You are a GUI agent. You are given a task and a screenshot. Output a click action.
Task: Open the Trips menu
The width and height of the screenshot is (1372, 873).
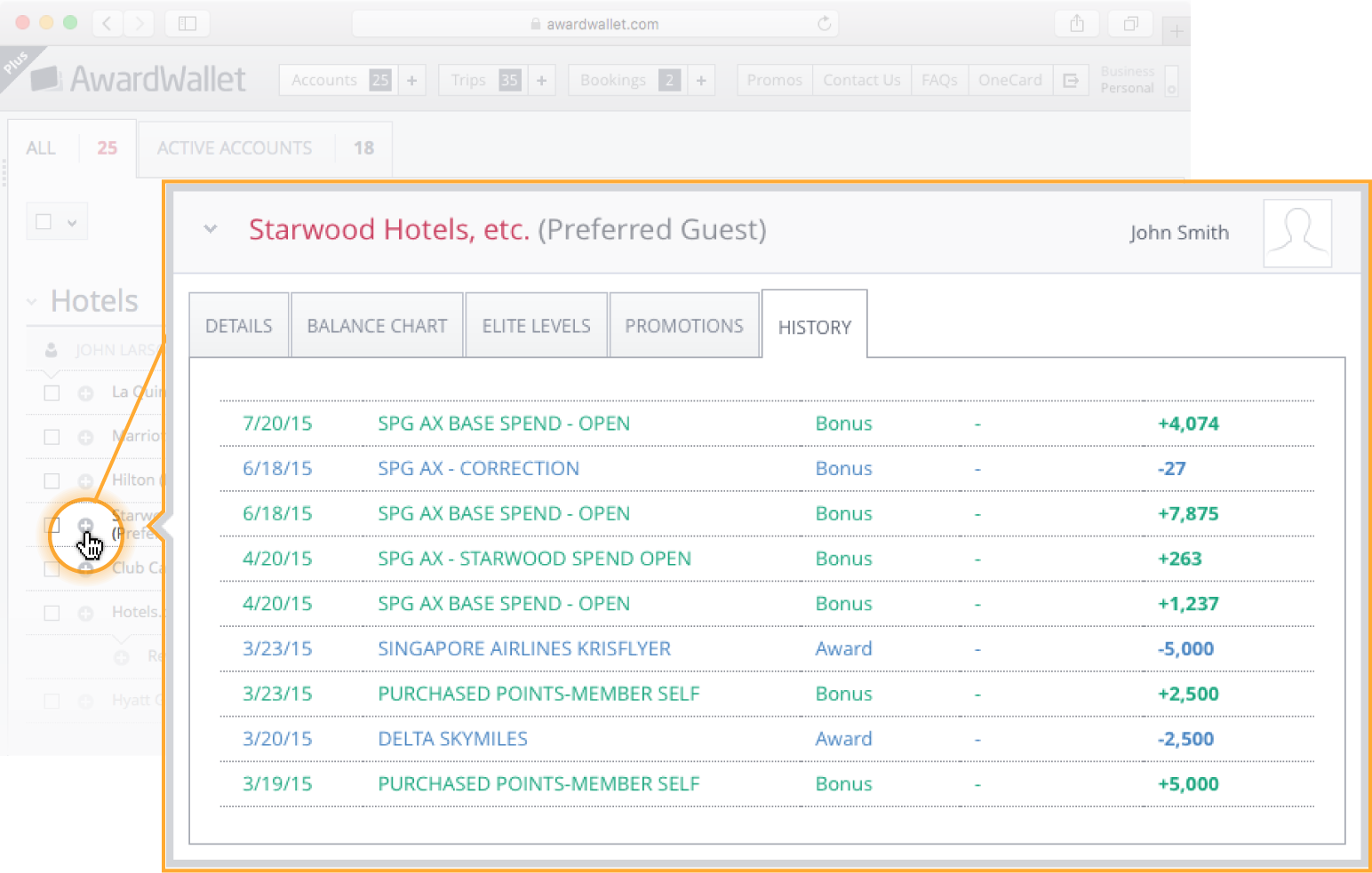click(x=482, y=80)
